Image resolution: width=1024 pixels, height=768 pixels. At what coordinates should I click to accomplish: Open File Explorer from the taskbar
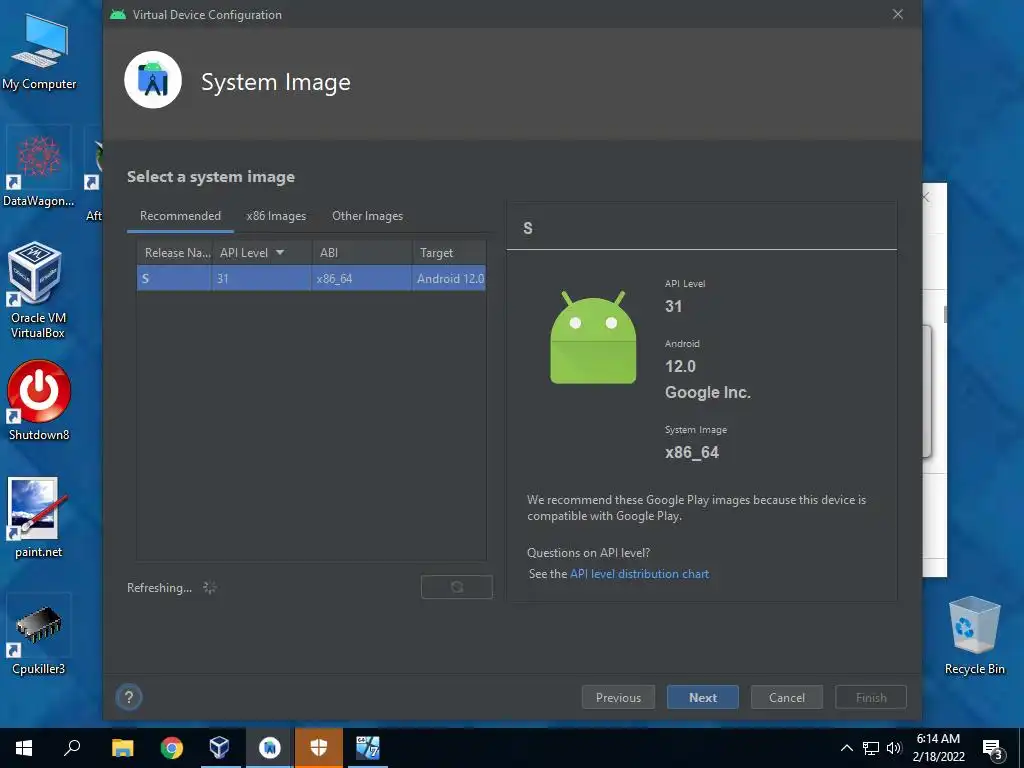click(122, 748)
